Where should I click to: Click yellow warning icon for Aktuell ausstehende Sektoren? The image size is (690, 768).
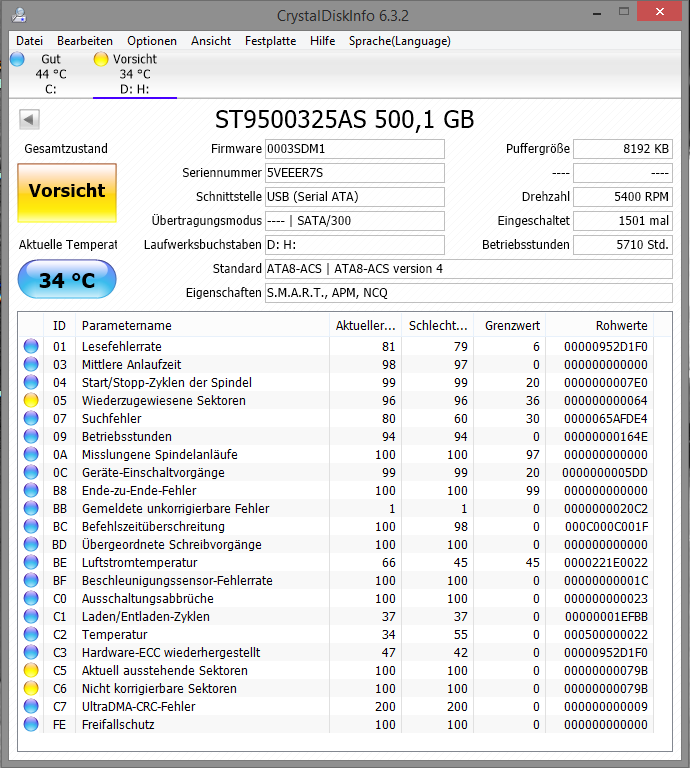(x=31, y=671)
